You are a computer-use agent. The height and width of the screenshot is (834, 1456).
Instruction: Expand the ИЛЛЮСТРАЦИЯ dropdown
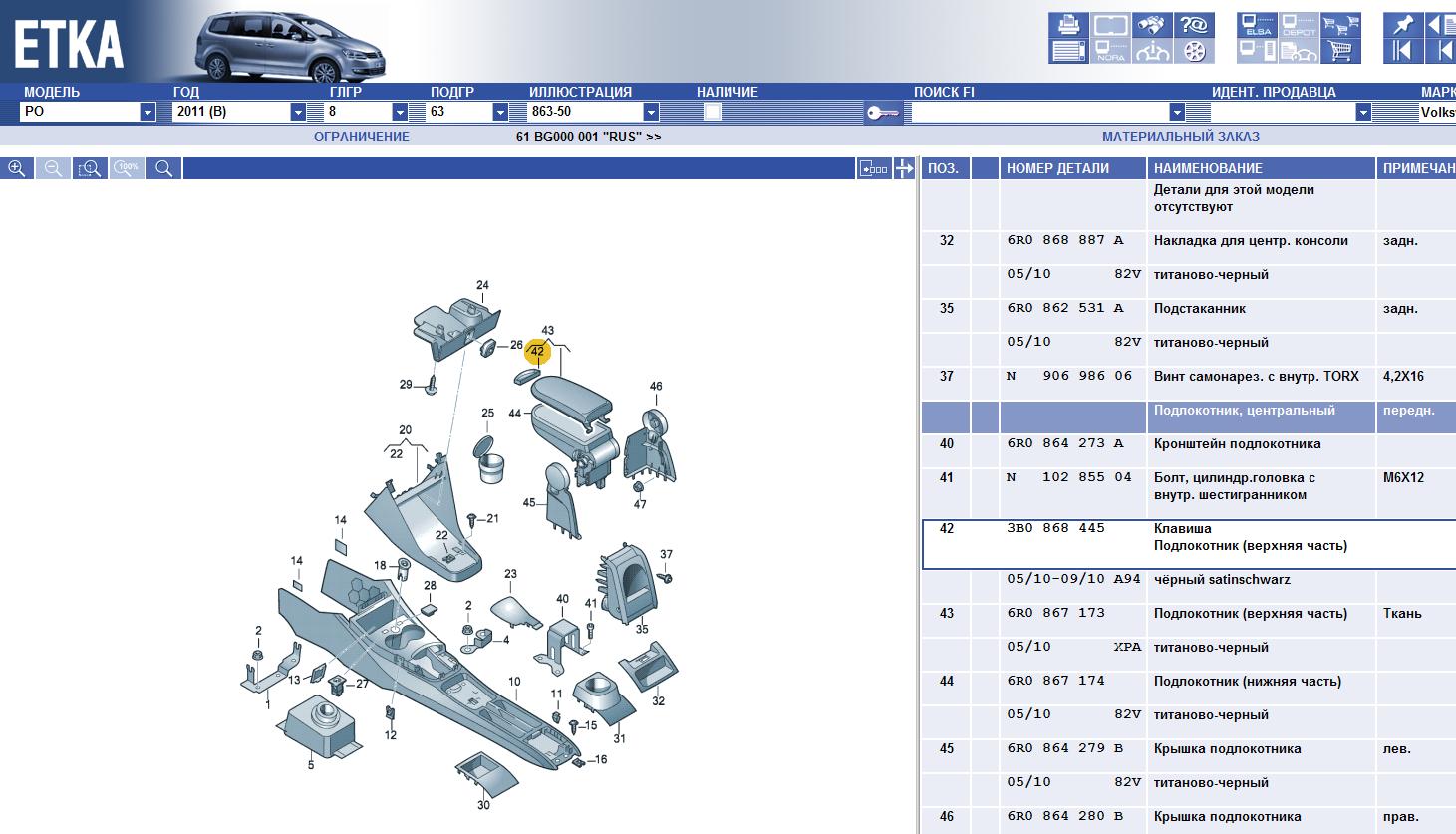pos(650,113)
